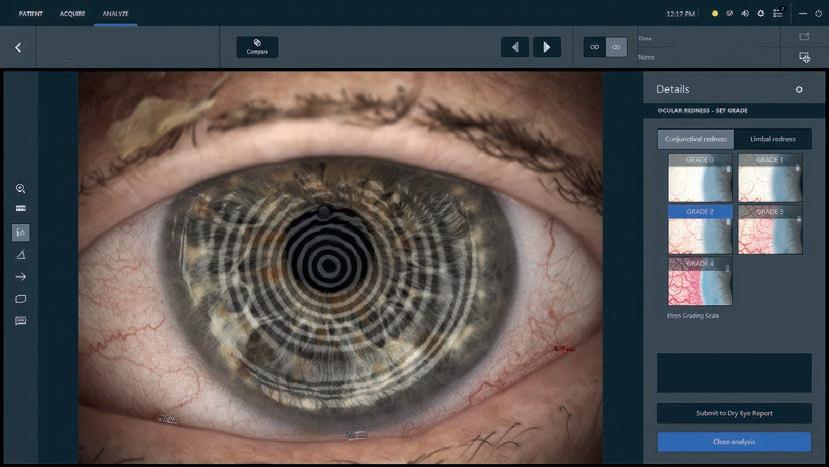Screen dimensions: 829x467
Task: Select the Limbal redness tab
Action: 772,139
